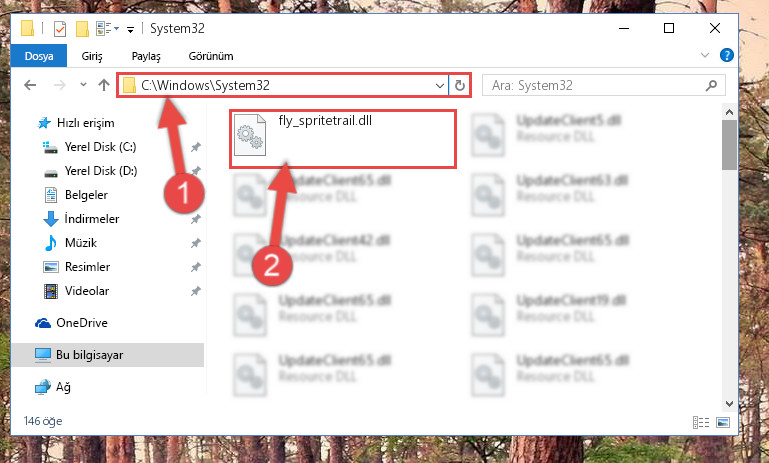
Task: Open the recent locations dropdown arrow
Action: (83, 85)
